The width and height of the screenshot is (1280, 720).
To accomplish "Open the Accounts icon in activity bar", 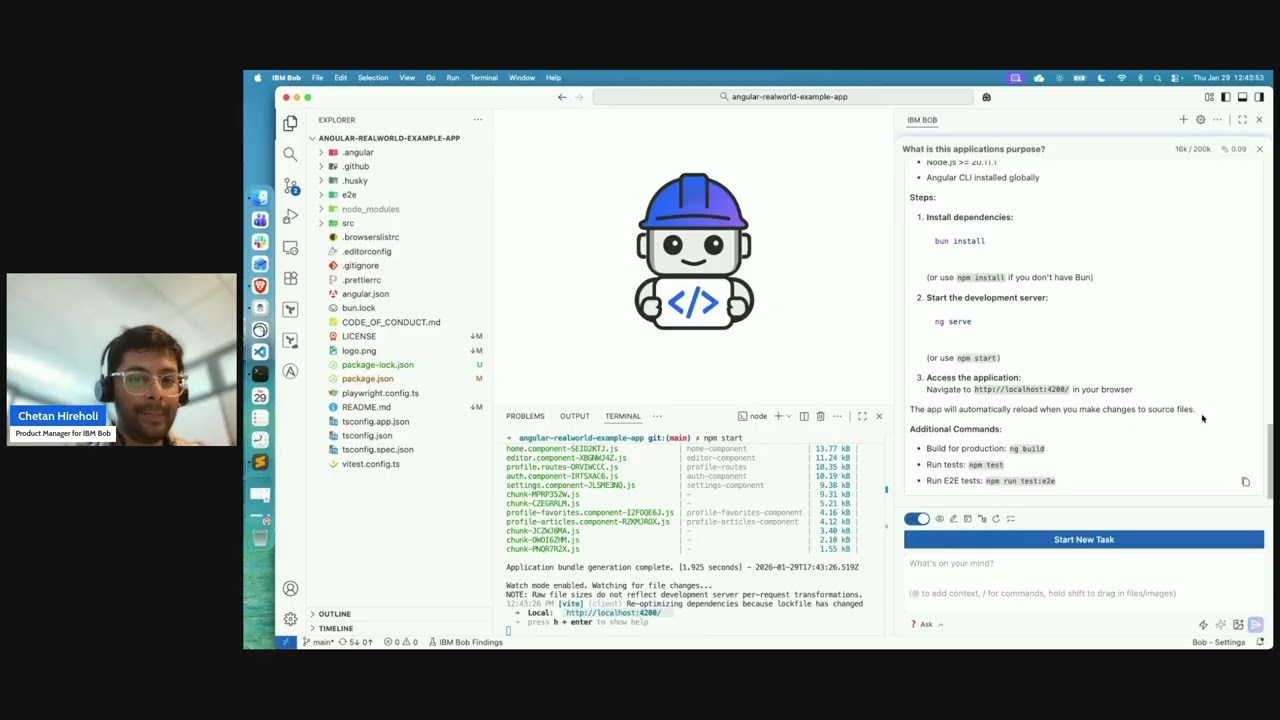I will pos(290,588).
